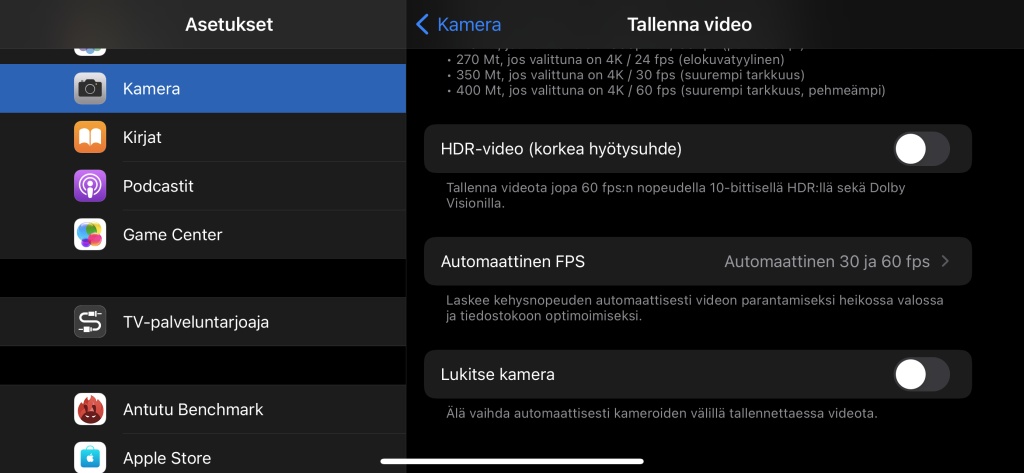Viewport: 1024px width, 473px height.
Task: Enable the HDR-video toggle switch
Action: [921, 149]
